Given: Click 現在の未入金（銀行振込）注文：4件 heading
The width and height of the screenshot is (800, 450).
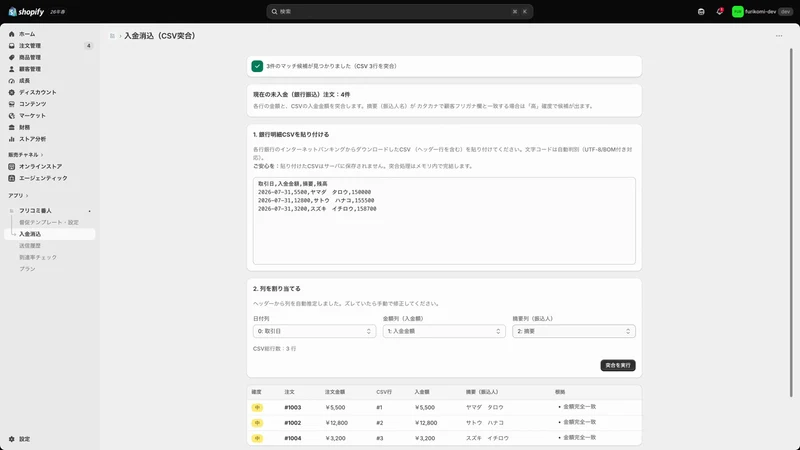Looking at the screenshot, I should 302,94.
